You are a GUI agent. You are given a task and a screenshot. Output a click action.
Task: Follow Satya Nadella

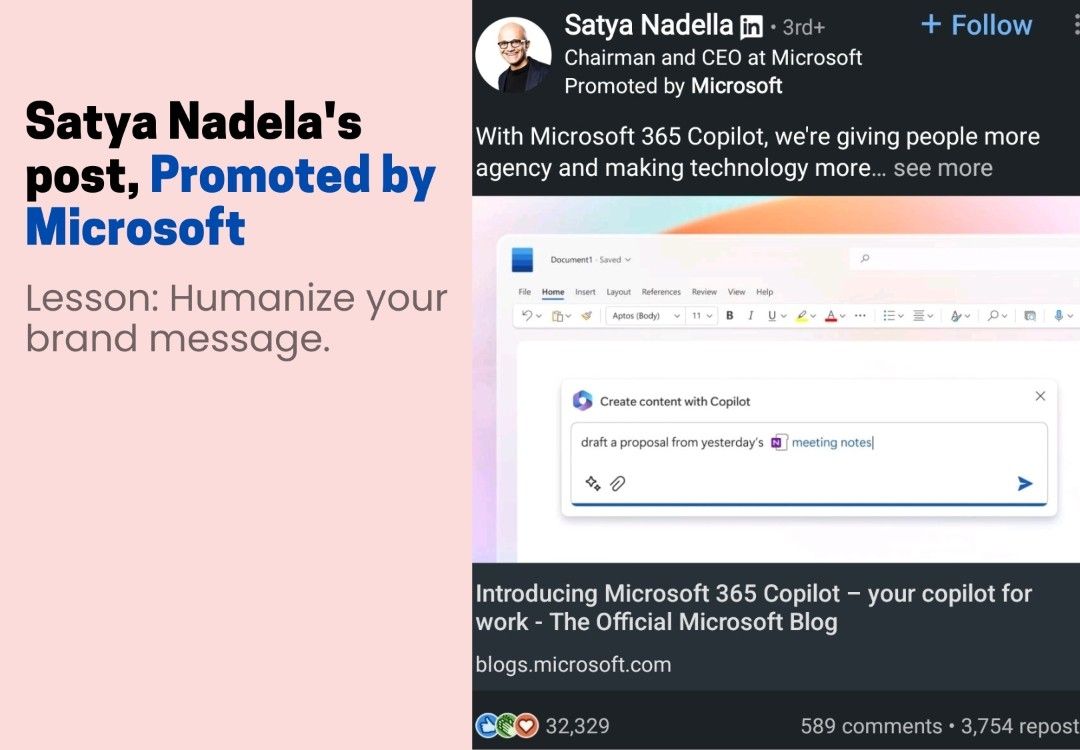976,25
